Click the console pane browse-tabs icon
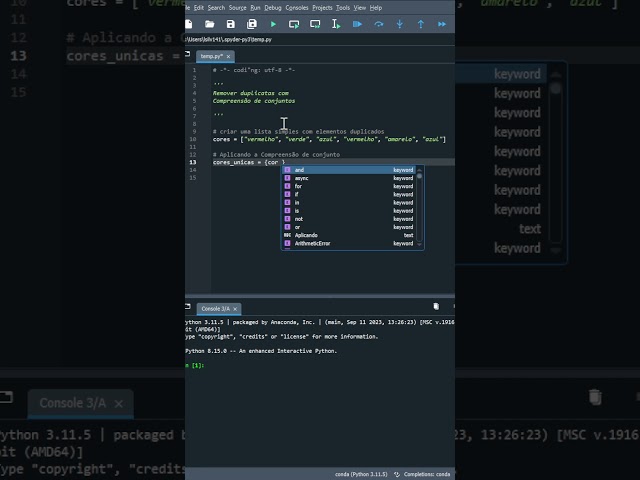640x480 pixels. click(188, 307)
